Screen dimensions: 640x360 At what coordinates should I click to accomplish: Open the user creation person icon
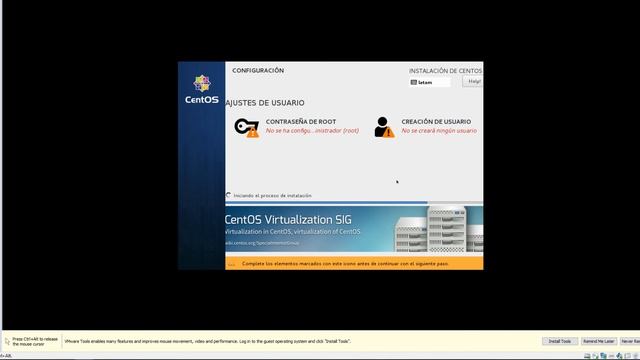(384, 127)
